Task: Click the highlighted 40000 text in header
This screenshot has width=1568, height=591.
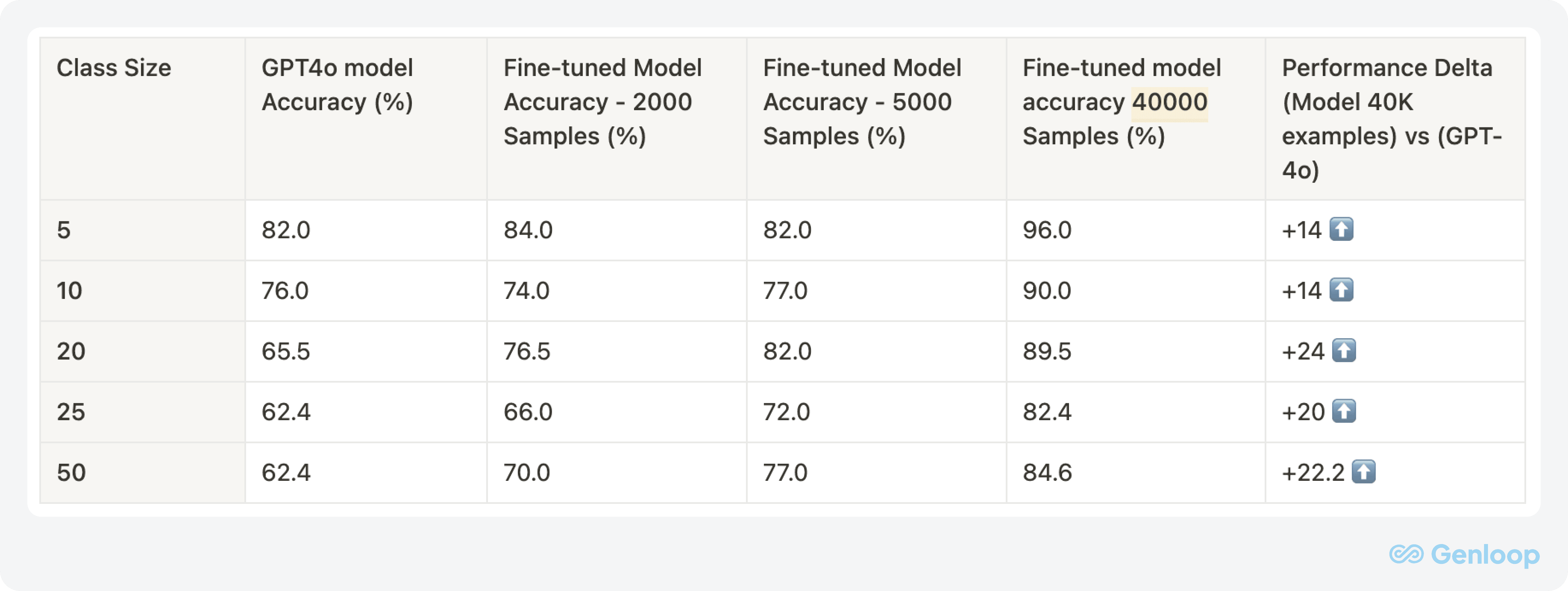Action: 1169,102
